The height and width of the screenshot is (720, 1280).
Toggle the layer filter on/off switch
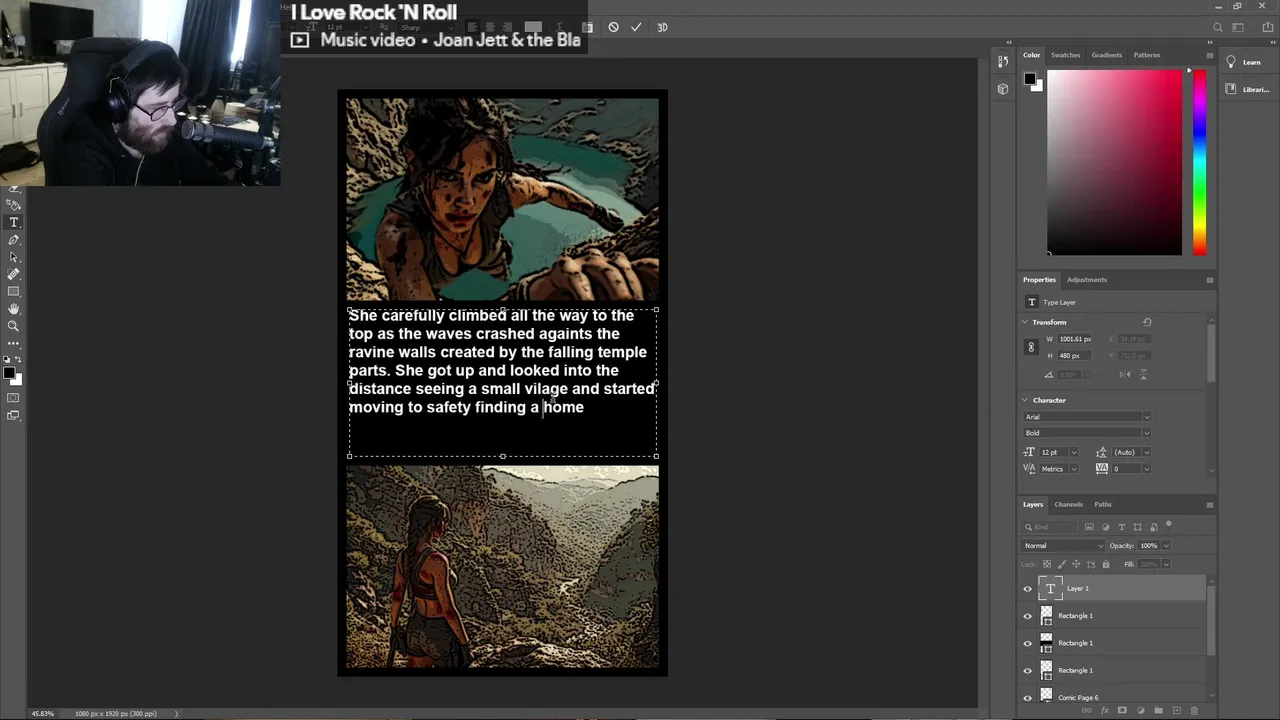[x=1169, y=524]
